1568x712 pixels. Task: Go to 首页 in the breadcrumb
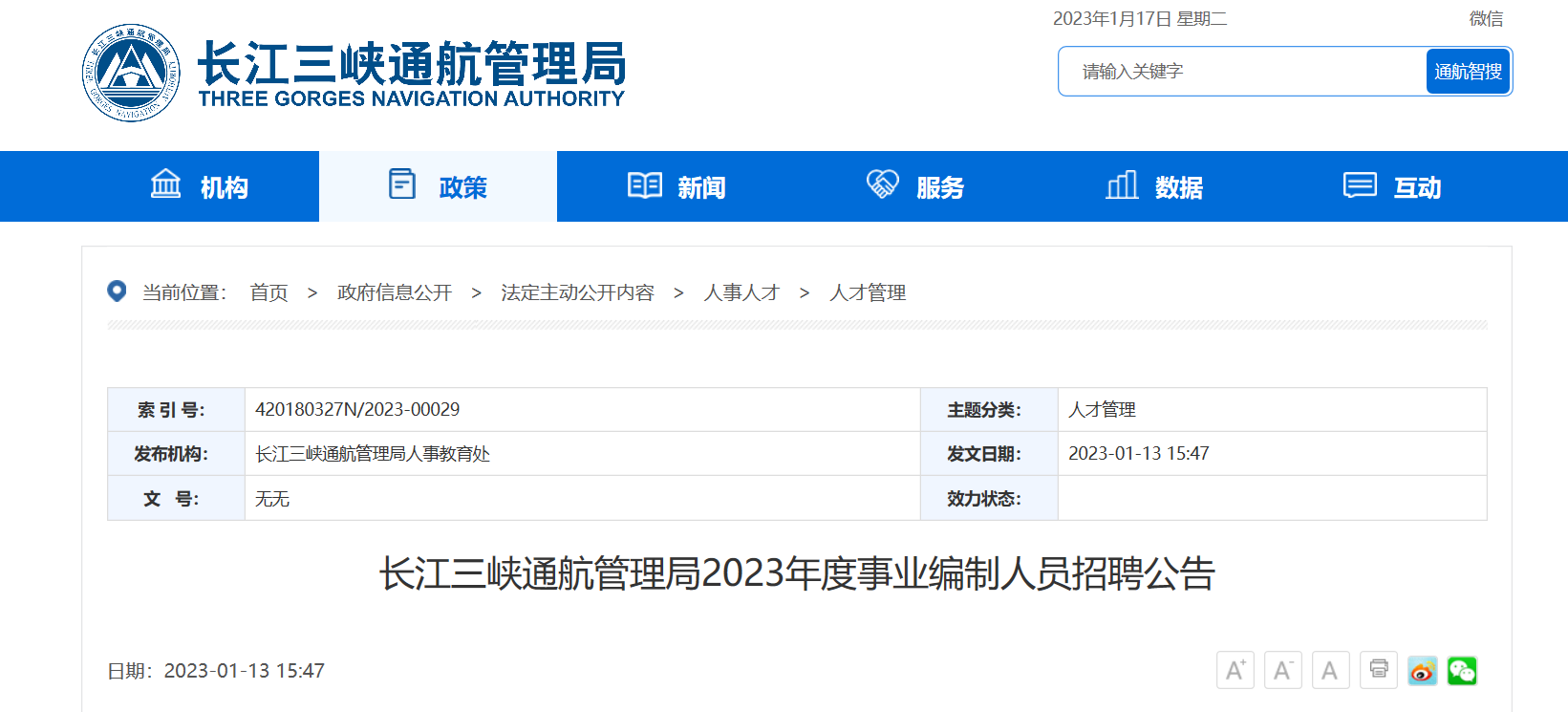pyautogui.click(x=268, y=292)
